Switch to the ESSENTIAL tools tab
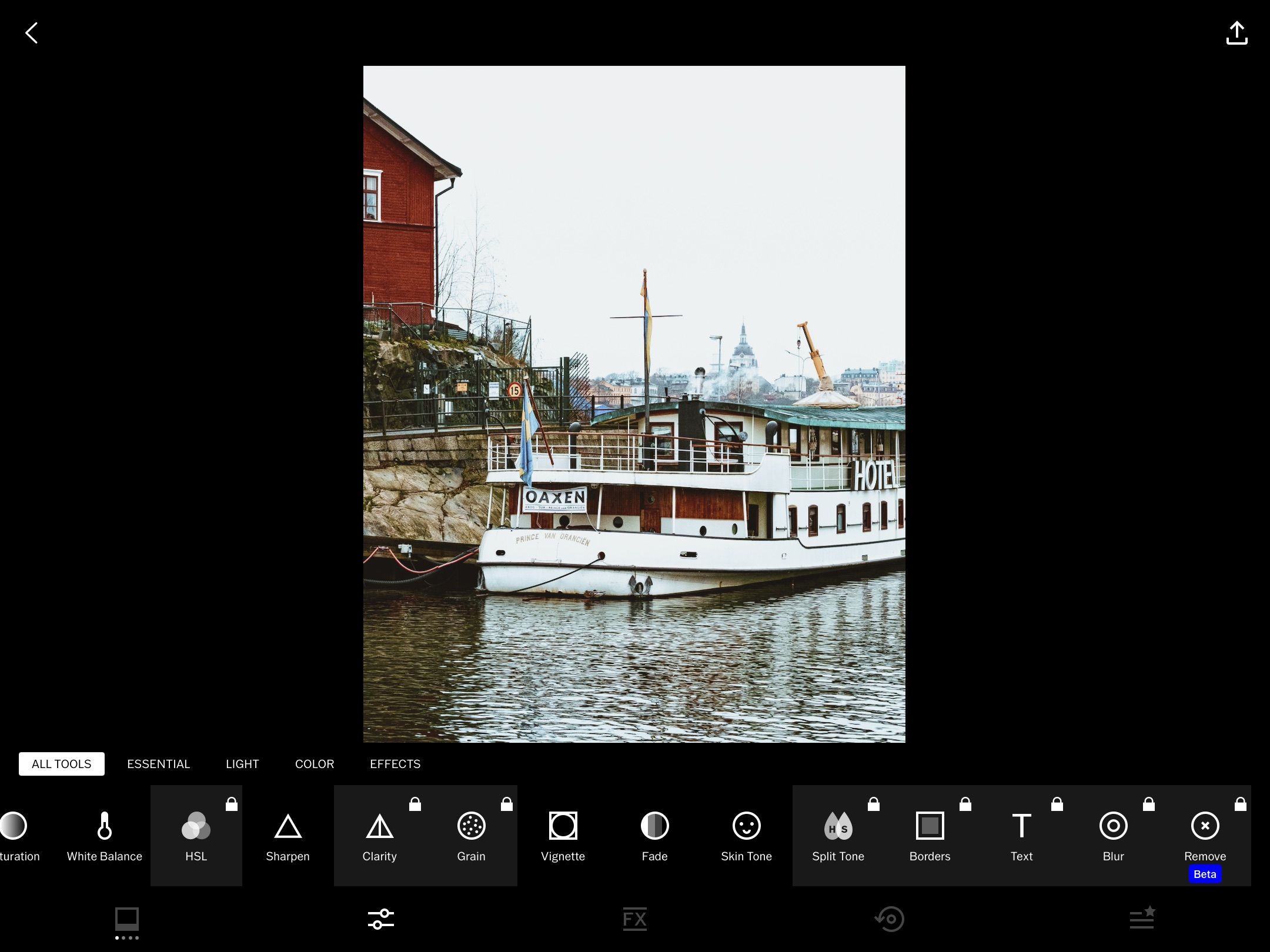 point(158,764)
